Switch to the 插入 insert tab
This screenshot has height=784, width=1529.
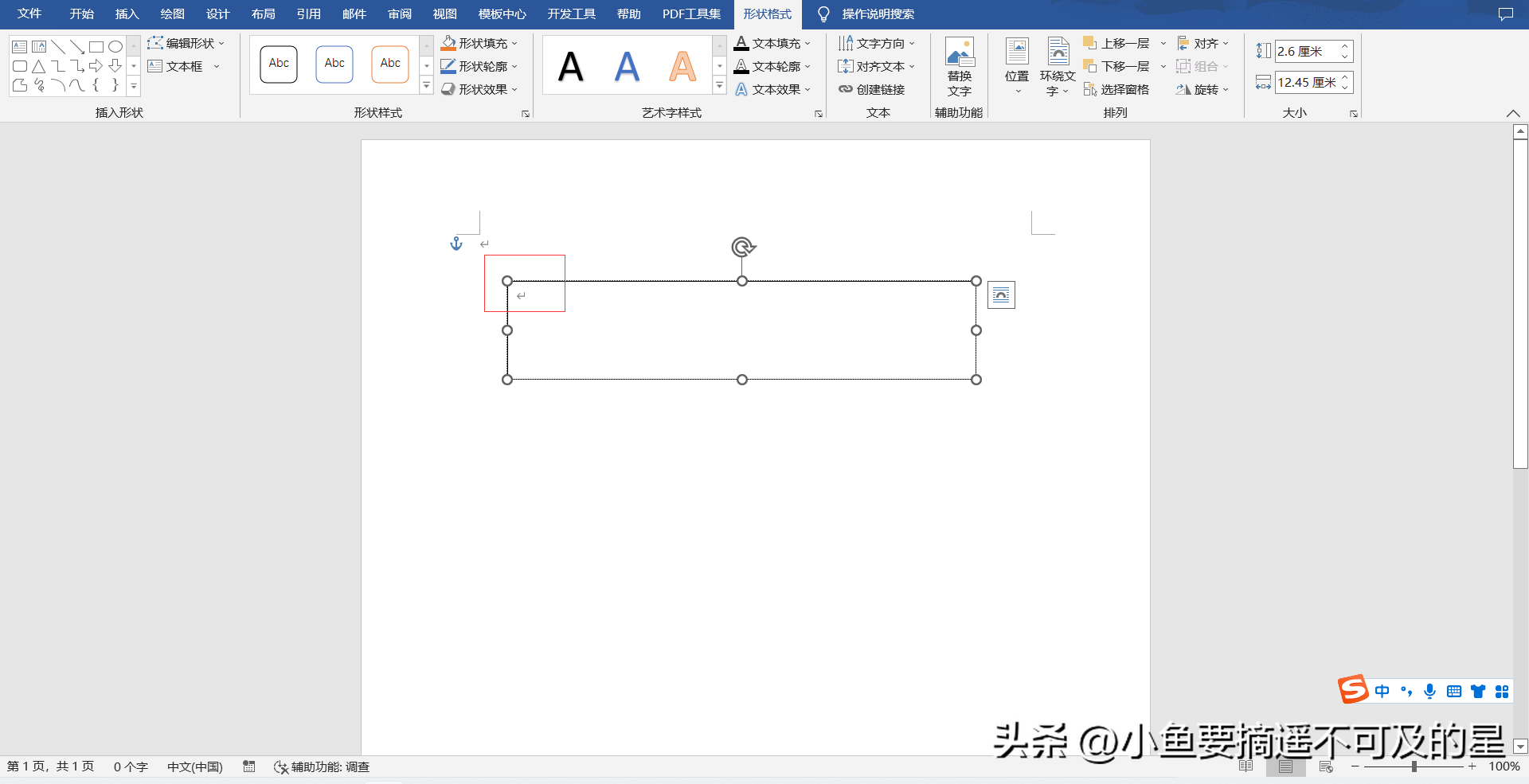(127, 14)
